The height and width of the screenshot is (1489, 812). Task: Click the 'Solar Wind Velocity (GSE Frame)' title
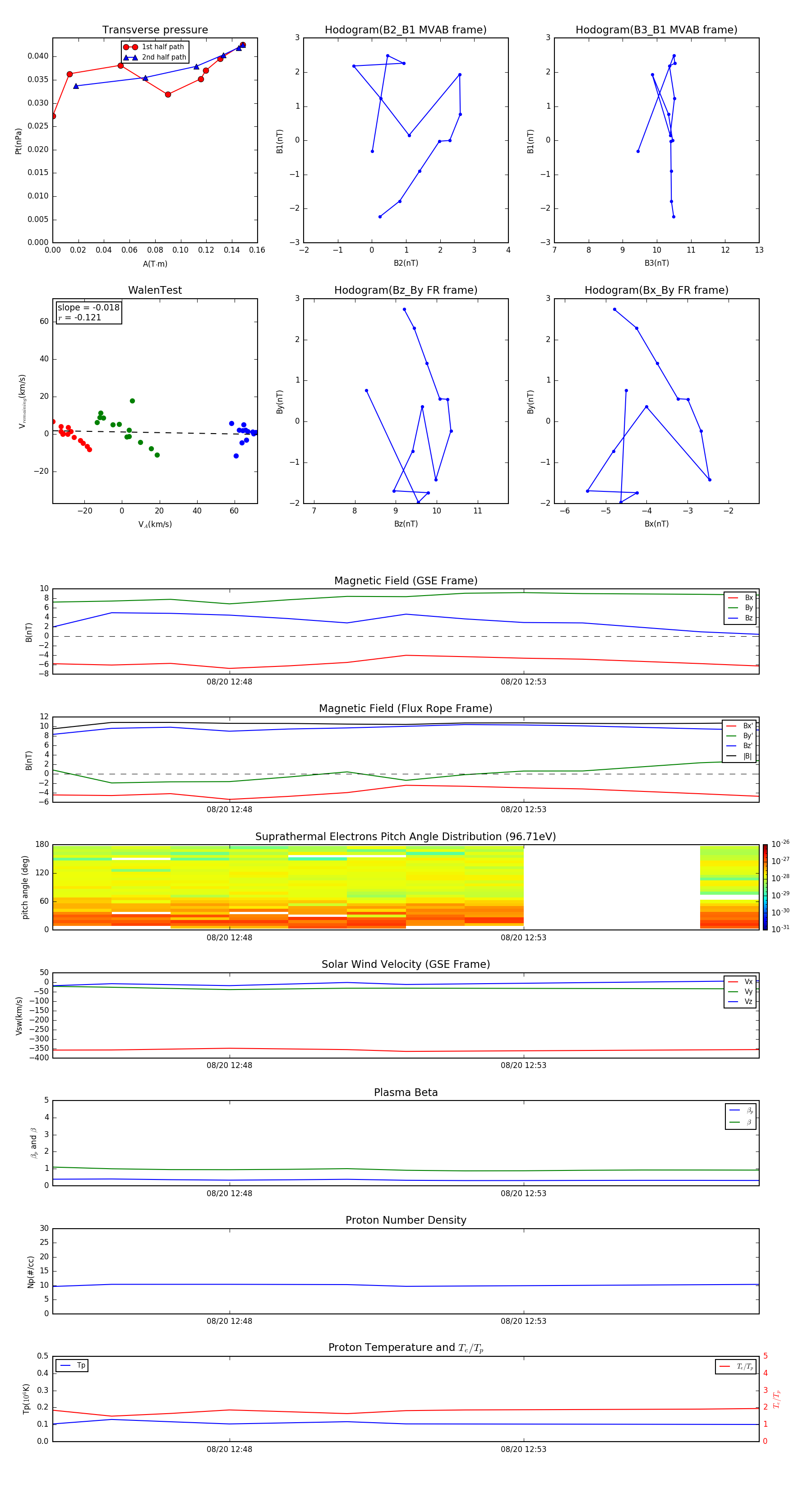pyautogui.click(x=406, y=964)
